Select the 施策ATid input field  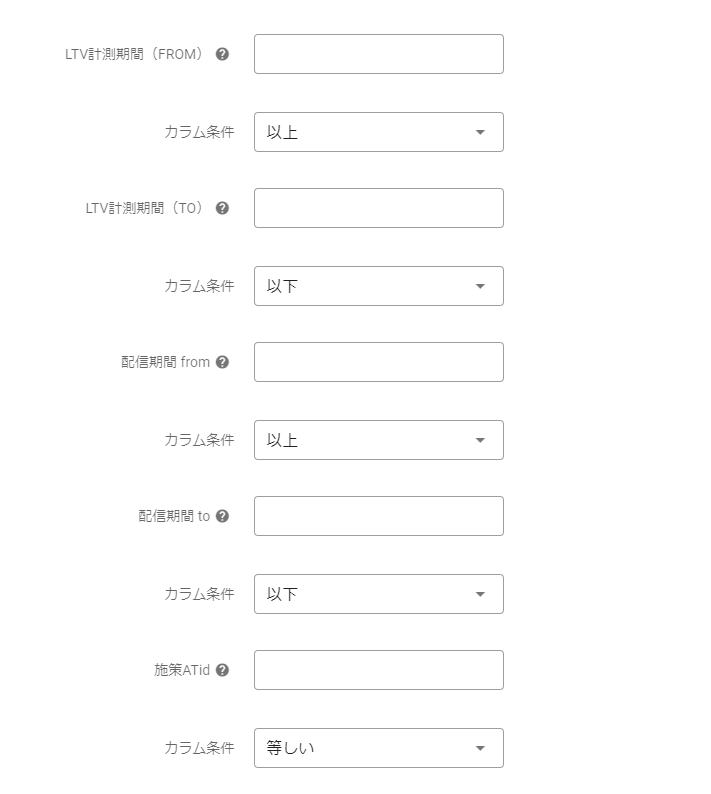click(378, 670)
